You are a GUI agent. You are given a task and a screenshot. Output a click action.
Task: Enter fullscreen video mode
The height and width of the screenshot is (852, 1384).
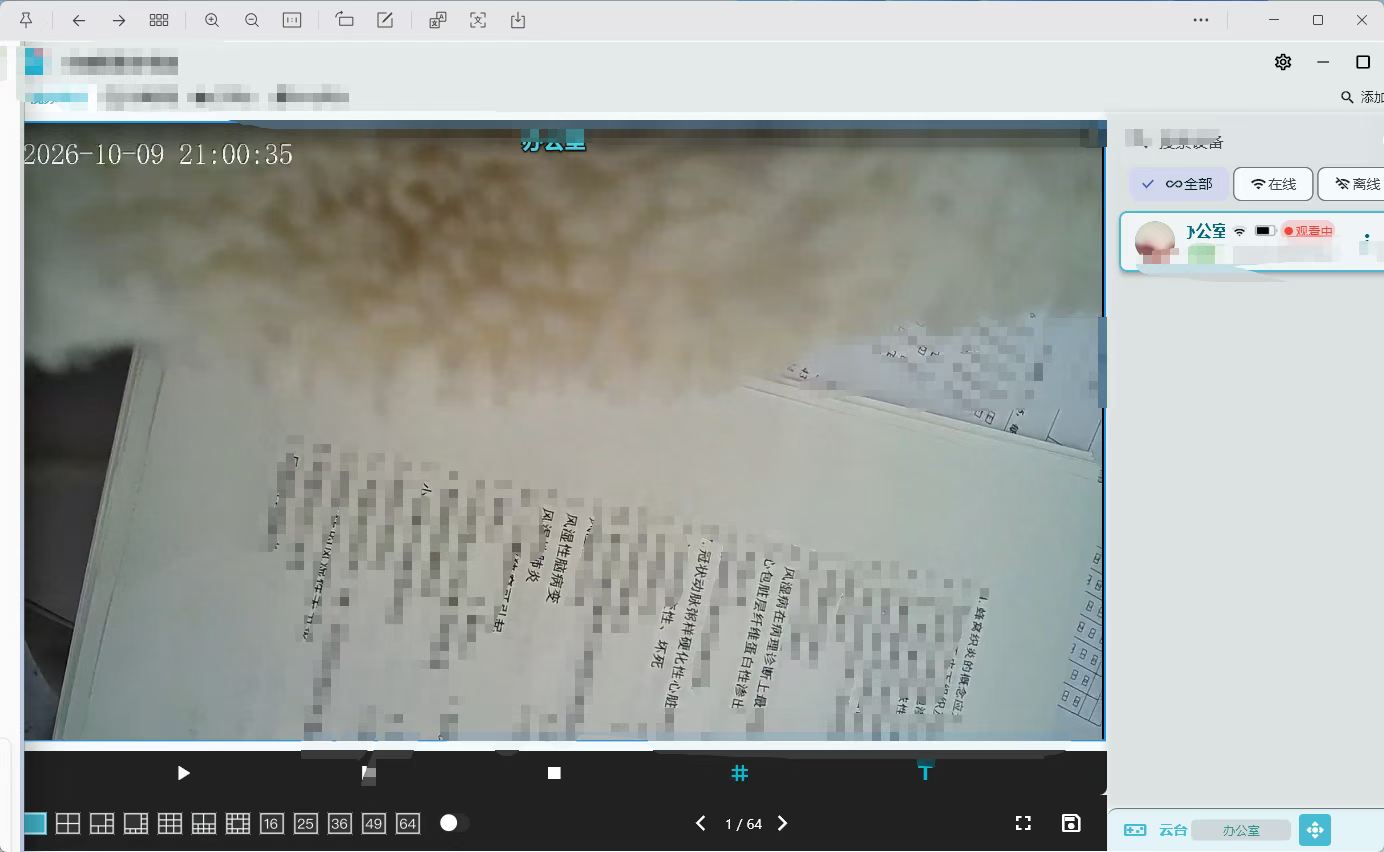tap(1023, 823)
